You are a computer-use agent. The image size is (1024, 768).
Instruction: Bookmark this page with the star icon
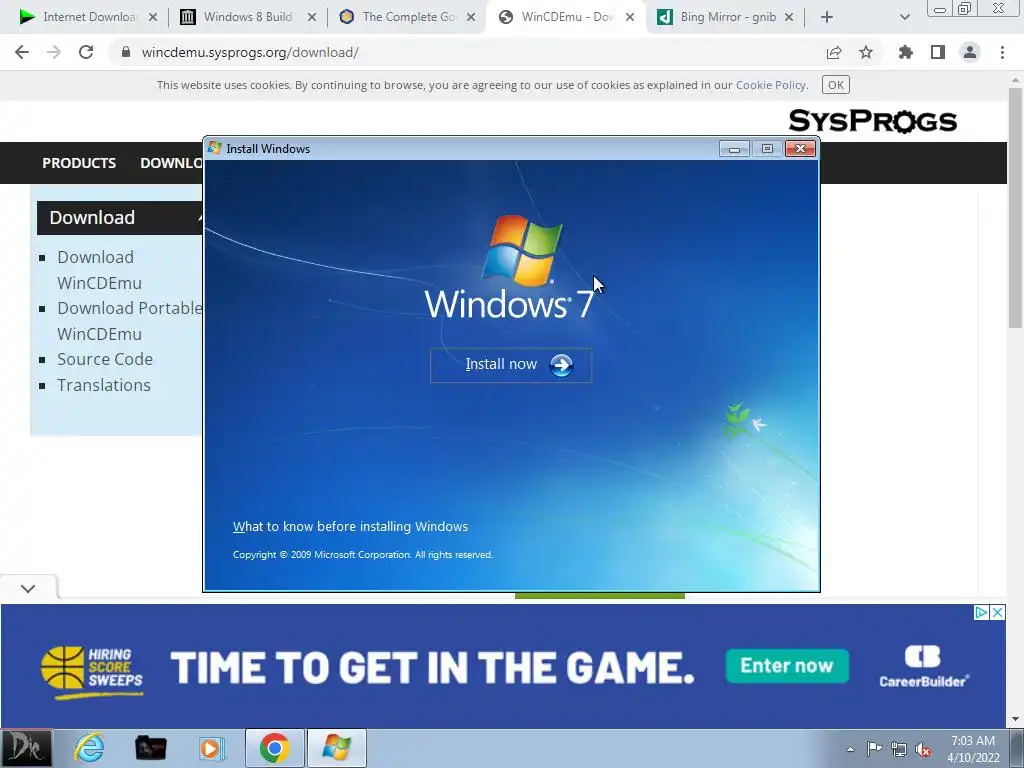[x=866, y=52]
